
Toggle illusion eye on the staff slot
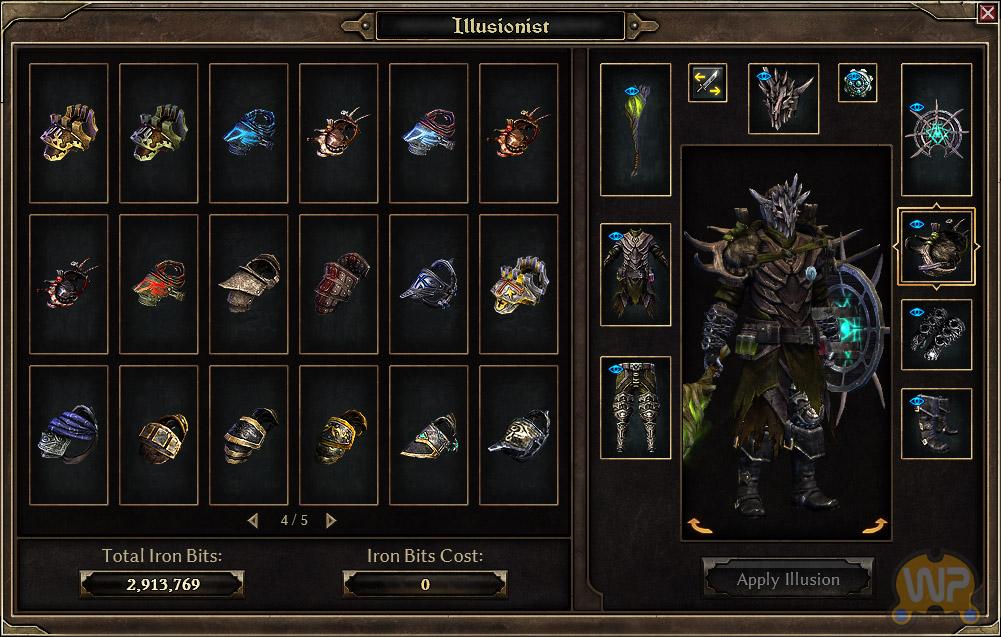click(632, 91)
